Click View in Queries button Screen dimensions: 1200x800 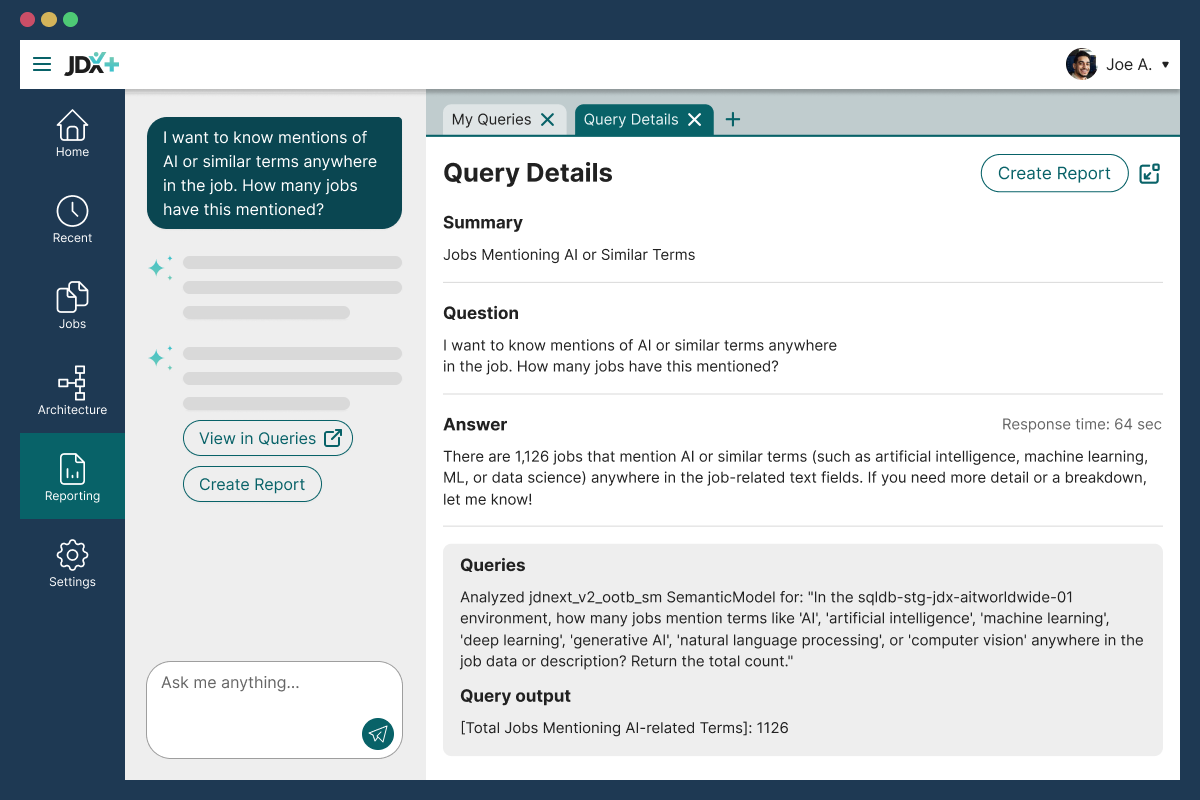tap(268, 438)
